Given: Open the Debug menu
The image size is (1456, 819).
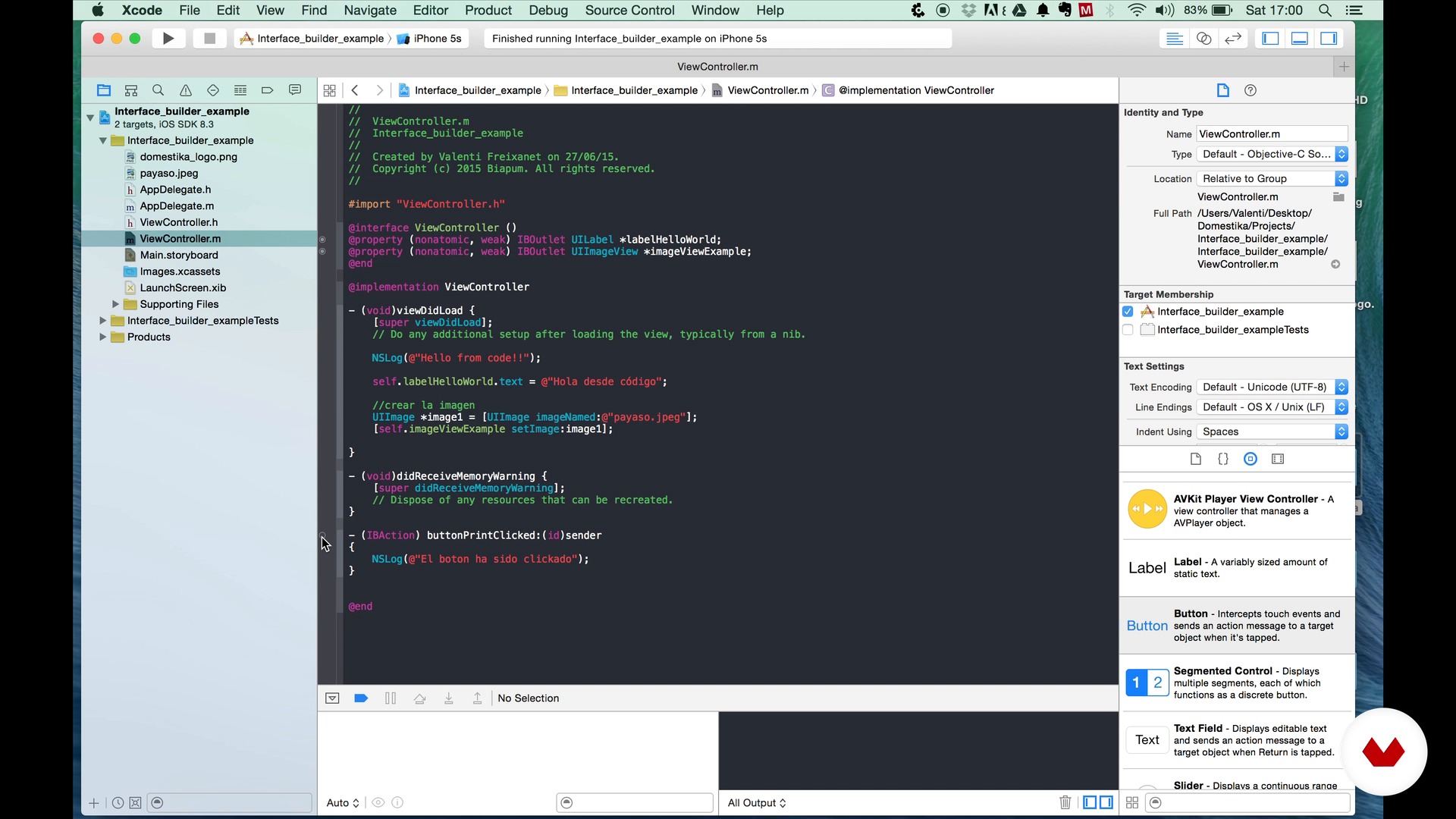Looking at the screenshot, I should click(x=548, y=11).
